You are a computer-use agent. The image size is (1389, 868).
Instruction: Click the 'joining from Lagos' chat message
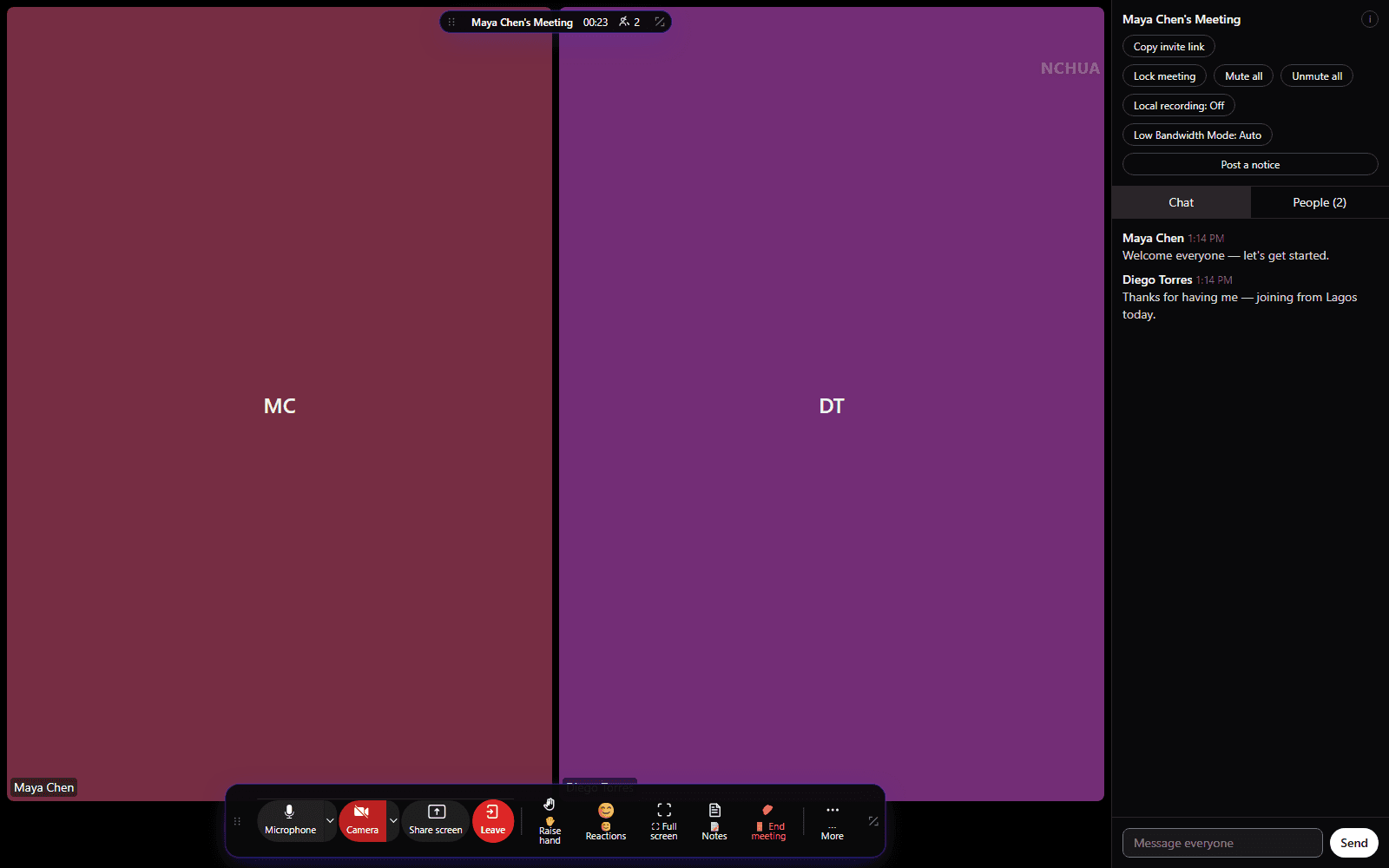point(1240,306)
